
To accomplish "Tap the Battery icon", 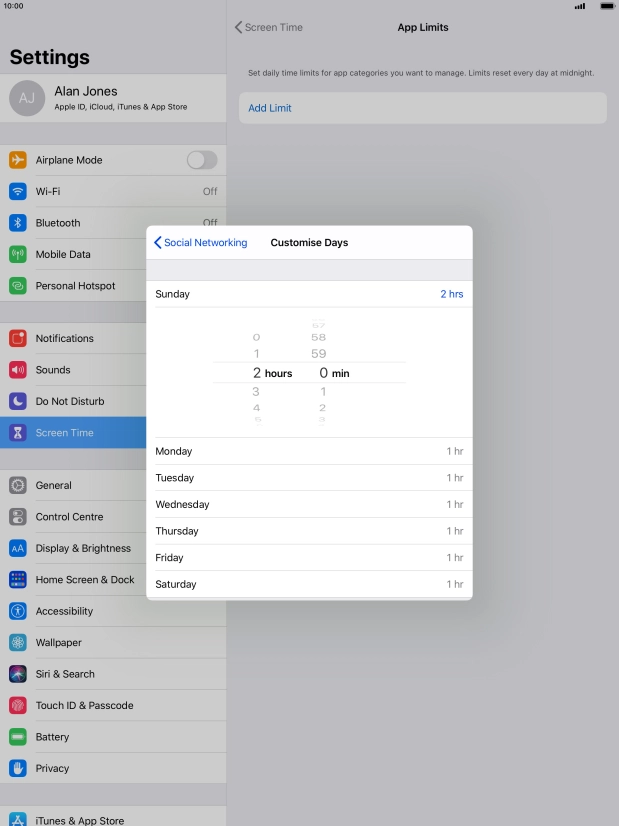I will [18, 737].
